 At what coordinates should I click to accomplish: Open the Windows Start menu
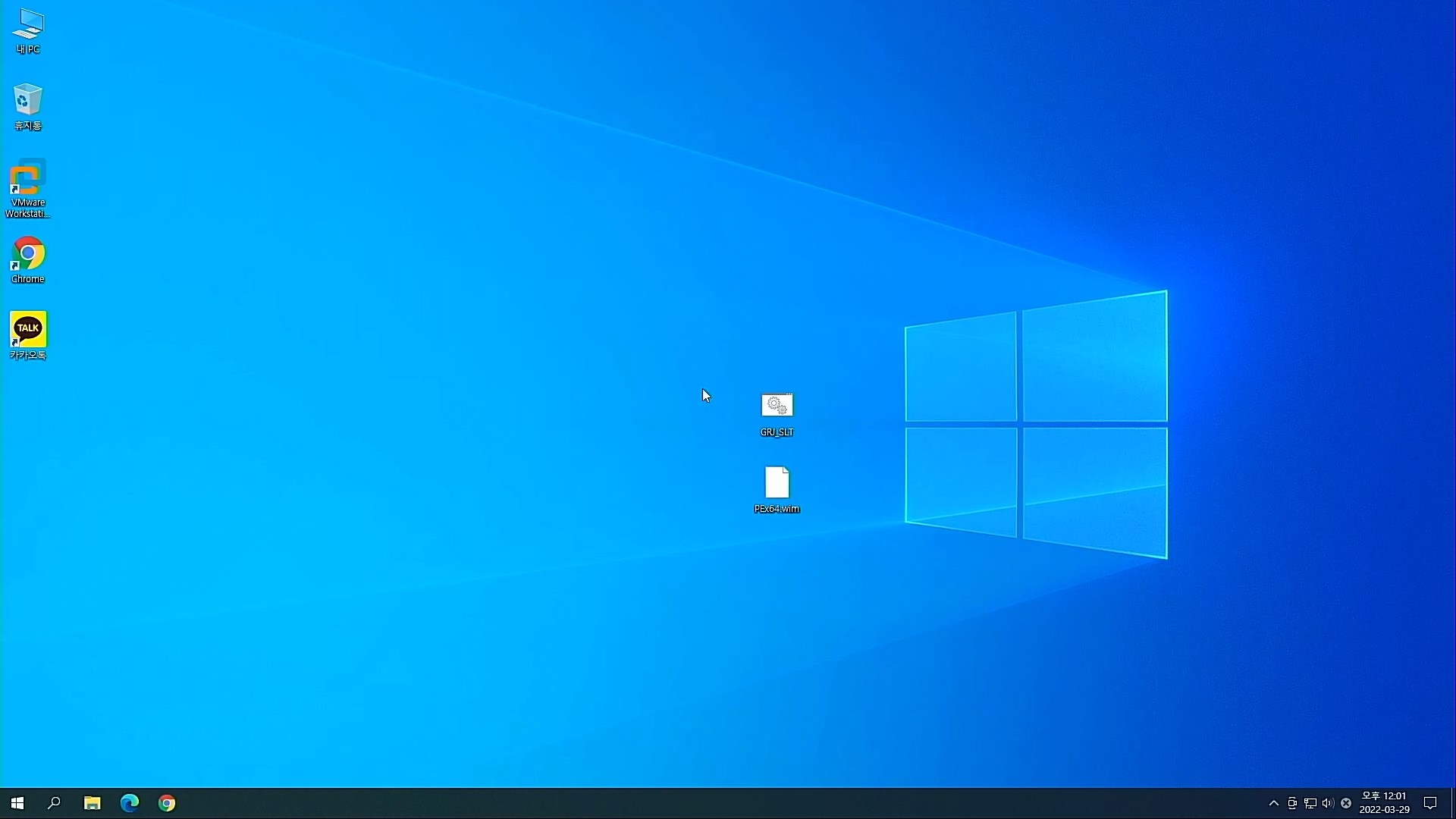[x=17, y=803]
